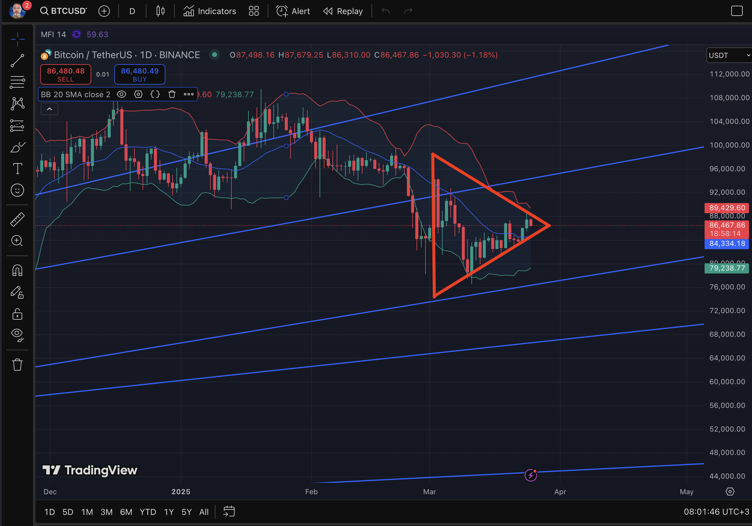Toggle Bollinger Bands indicator visibility
The height and width of the screenshot is (526, 752).
tap(122, 94)
